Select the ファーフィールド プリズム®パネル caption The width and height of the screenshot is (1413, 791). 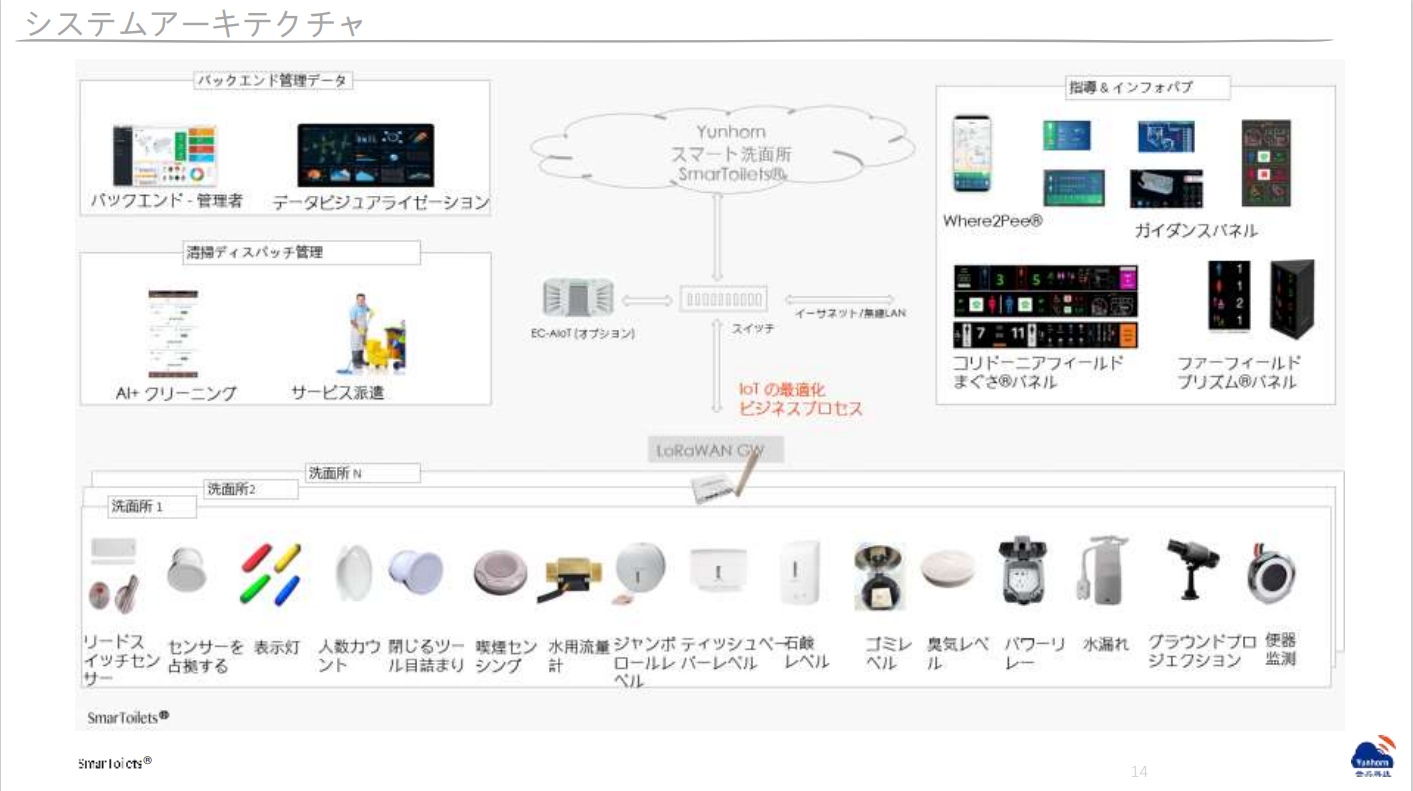(x=1238, y=372)
